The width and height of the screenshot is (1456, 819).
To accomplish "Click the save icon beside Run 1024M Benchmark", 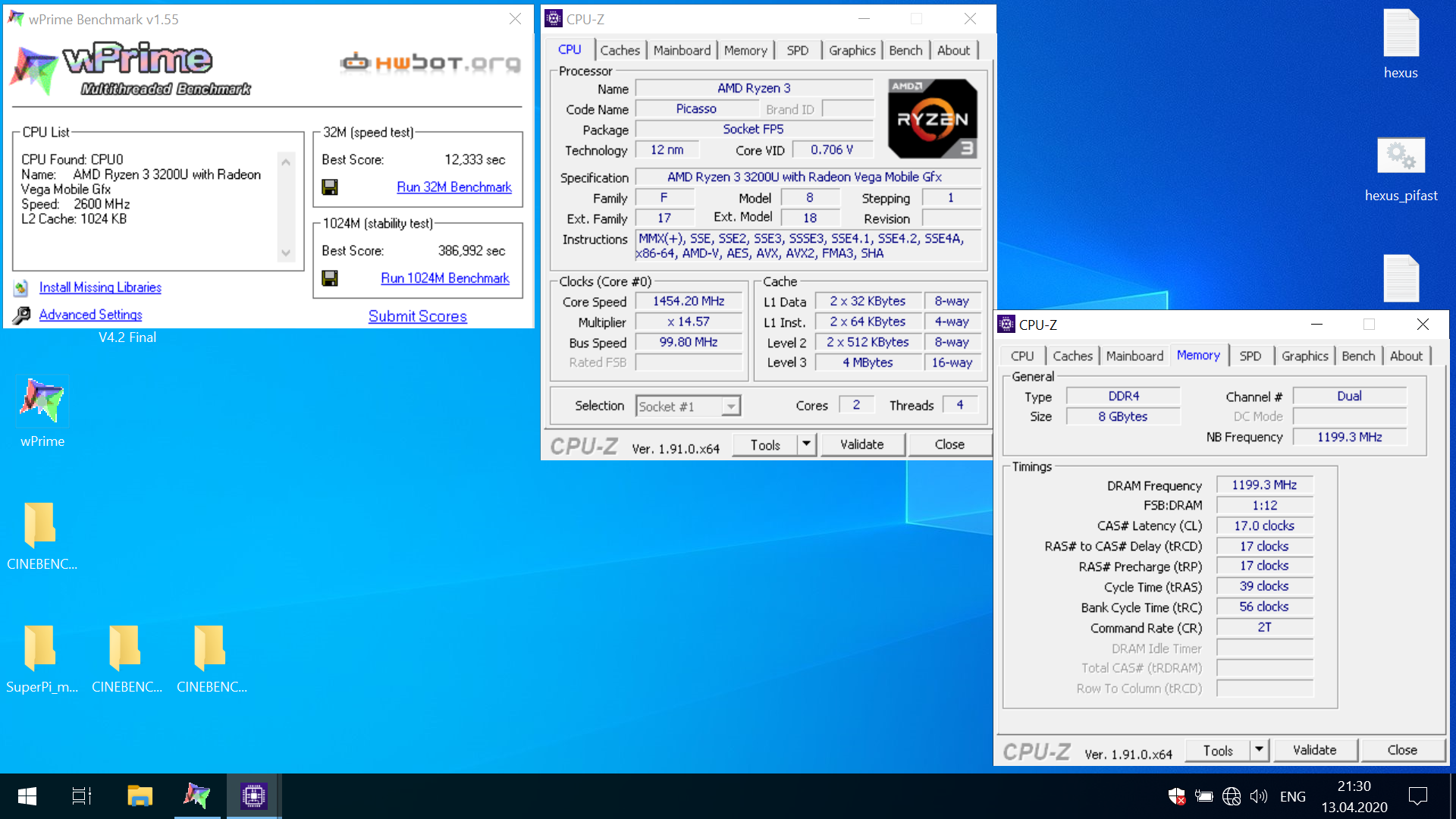I will (330, 278).
